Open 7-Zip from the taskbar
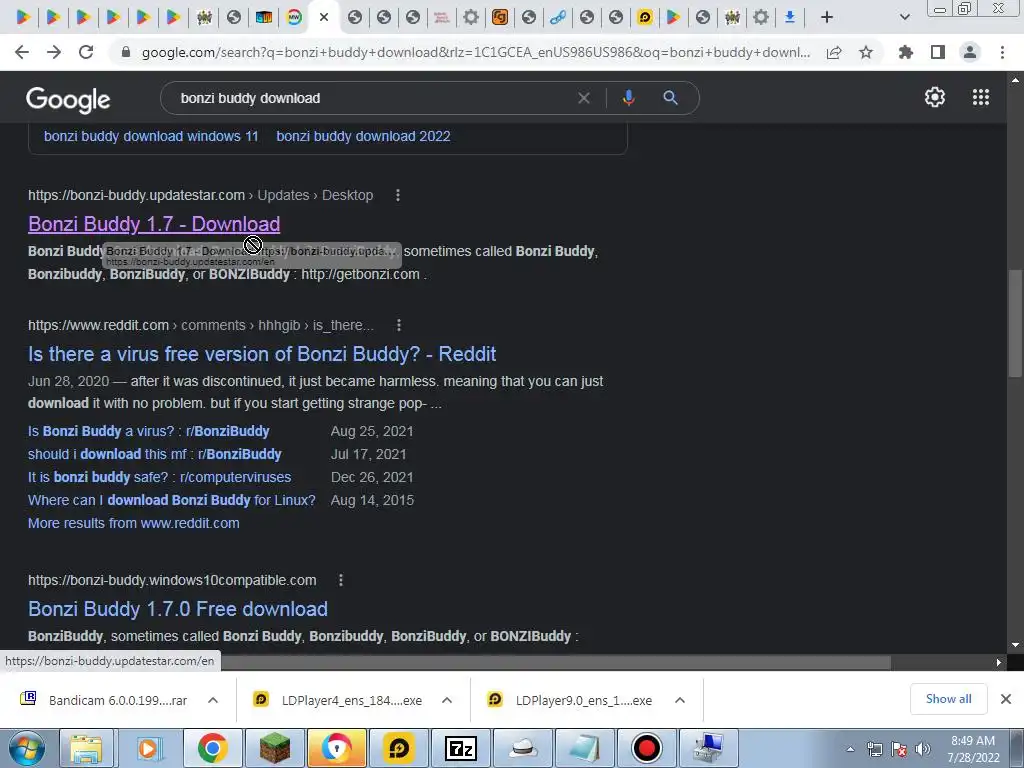This screenshot has height=768, width=1024. (460, 748)
